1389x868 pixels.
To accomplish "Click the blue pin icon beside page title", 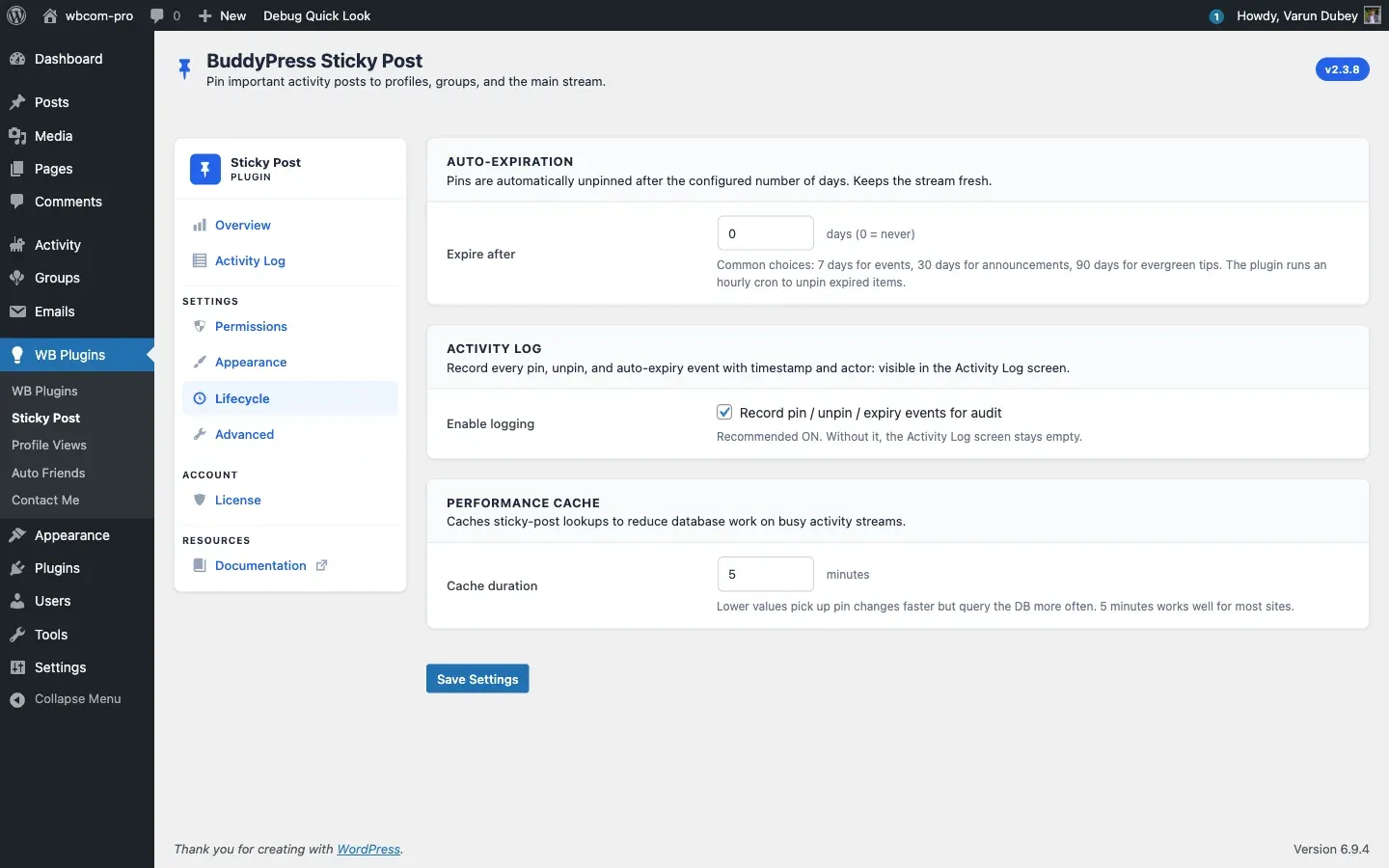I will (184, 68).
